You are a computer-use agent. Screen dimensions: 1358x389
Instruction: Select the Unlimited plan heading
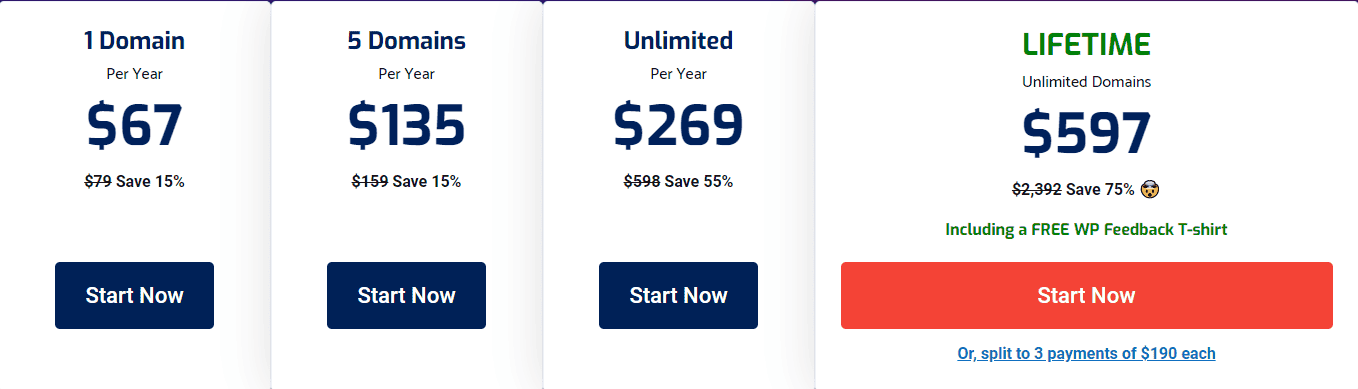coord(678,41)
